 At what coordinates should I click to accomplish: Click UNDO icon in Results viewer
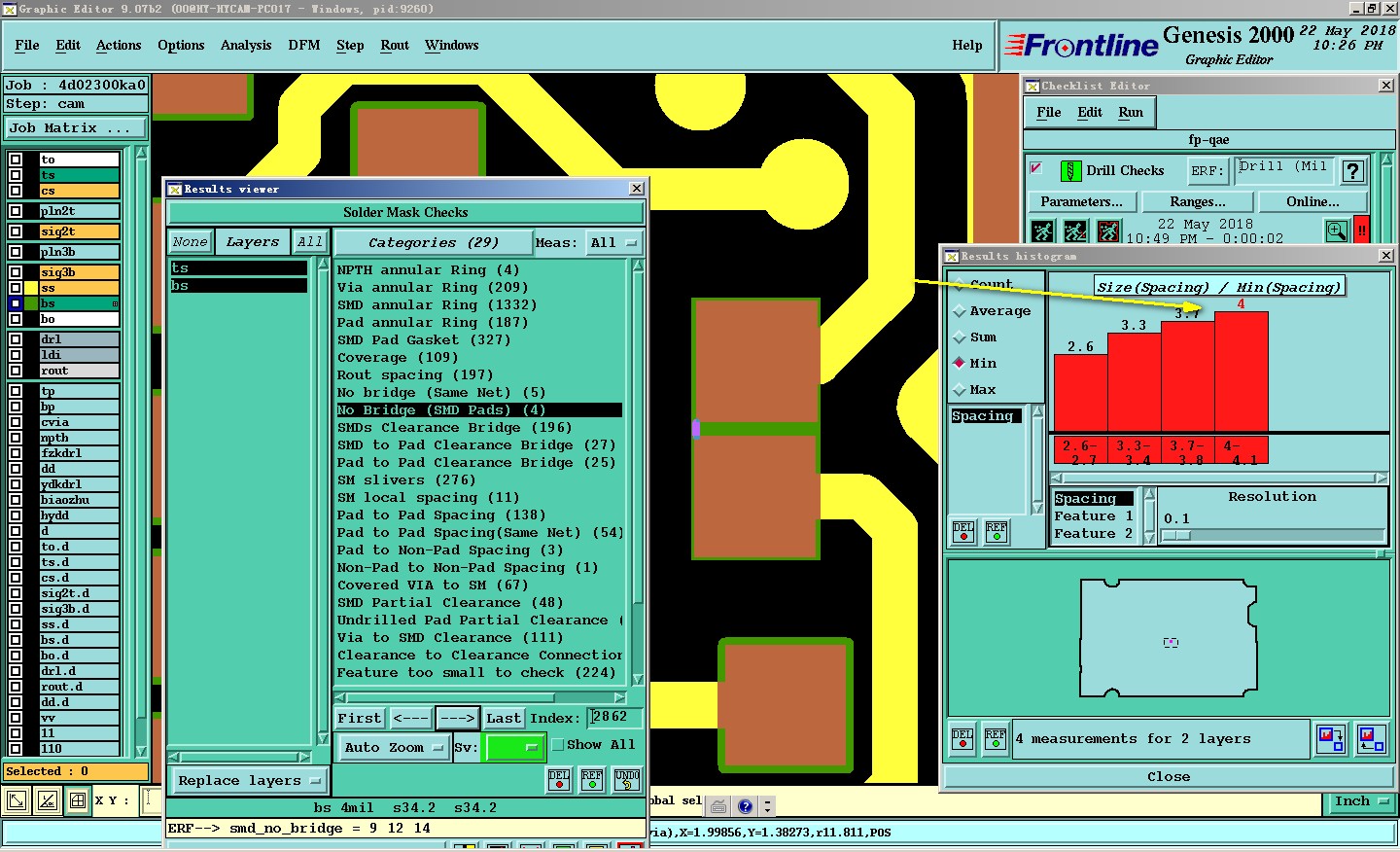pyautogui.click(x=627, y=780)
